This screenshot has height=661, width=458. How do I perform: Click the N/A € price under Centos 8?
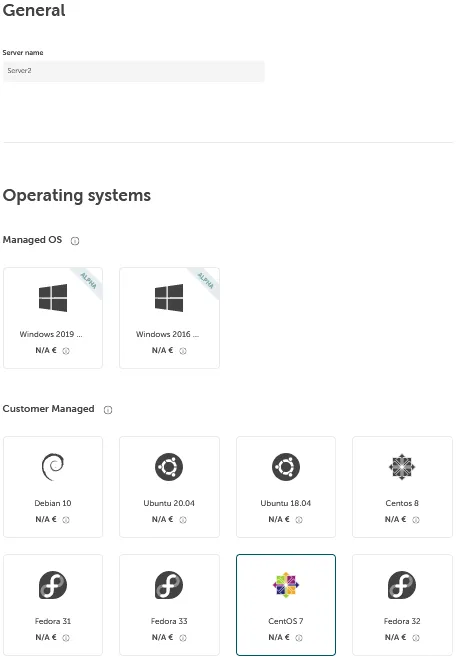pos(395,519)
